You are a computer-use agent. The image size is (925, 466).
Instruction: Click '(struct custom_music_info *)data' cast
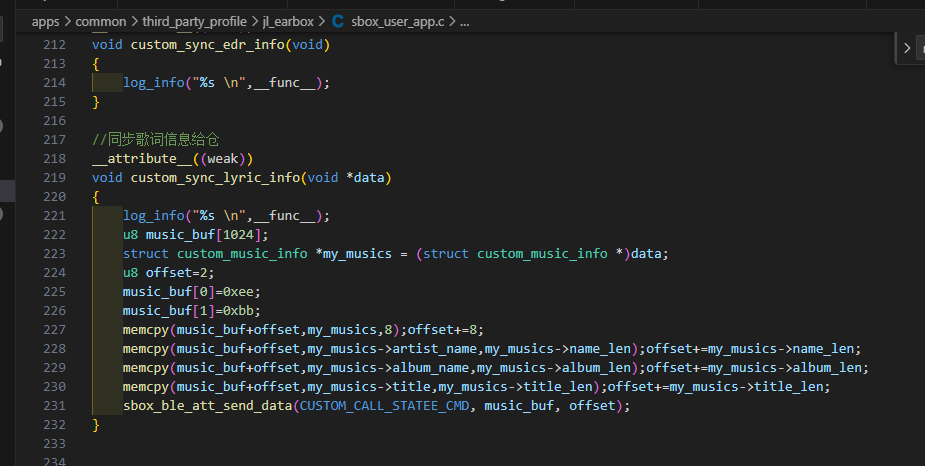pos(538,254)
